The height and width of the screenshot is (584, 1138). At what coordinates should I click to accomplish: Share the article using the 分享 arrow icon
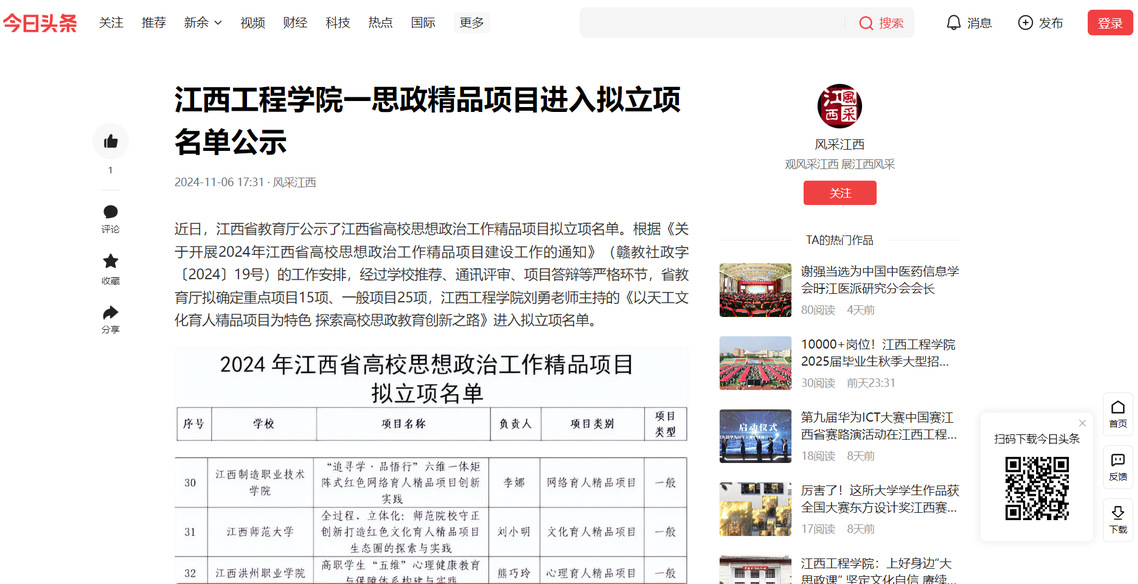click(110, 313)
